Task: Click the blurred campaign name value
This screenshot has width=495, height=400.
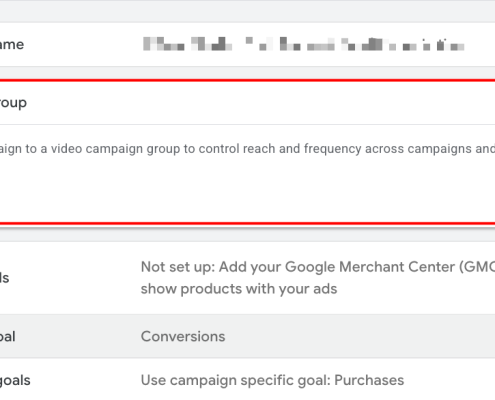Action: pyautogui.click(x=304, y=44)
